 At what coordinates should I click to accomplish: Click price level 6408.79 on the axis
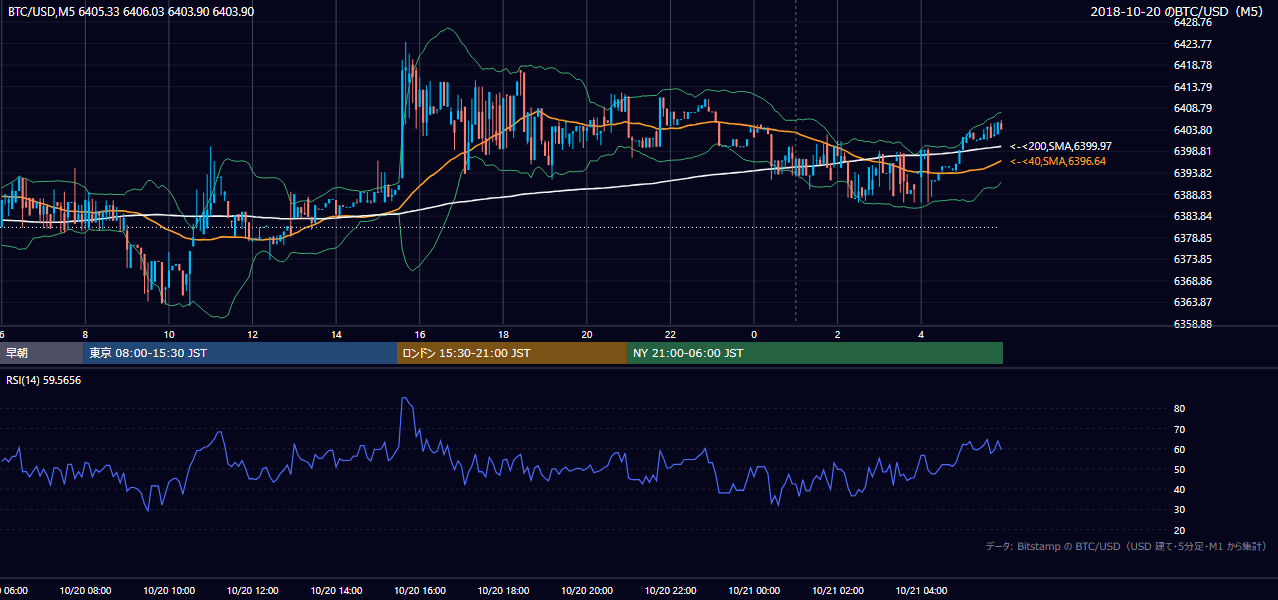tap(1193, 108)
